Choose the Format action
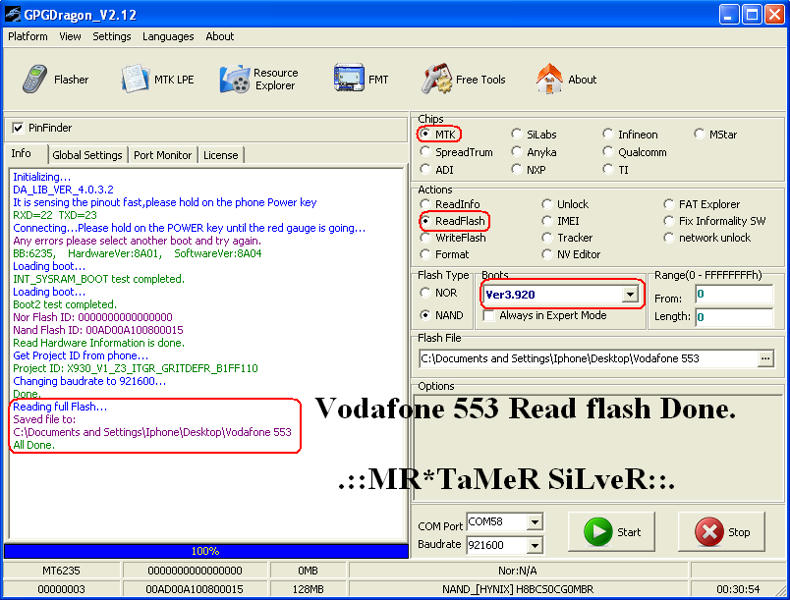Viewport: 790px width, 600px height. pyautogui.click(x=425, y=254)
